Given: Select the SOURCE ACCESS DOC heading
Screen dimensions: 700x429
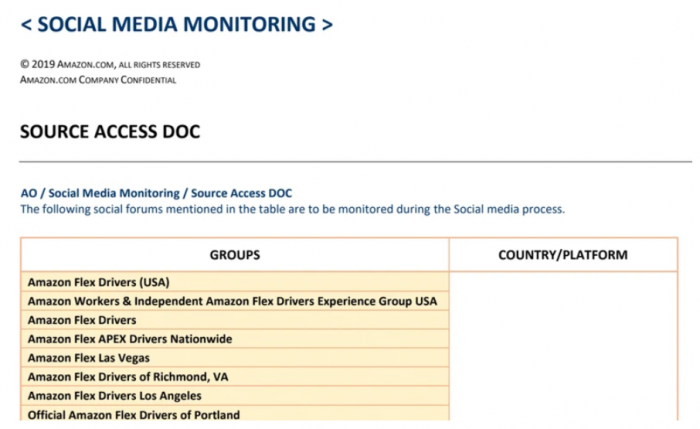Looking at the screenshot, I should point(110,131).
